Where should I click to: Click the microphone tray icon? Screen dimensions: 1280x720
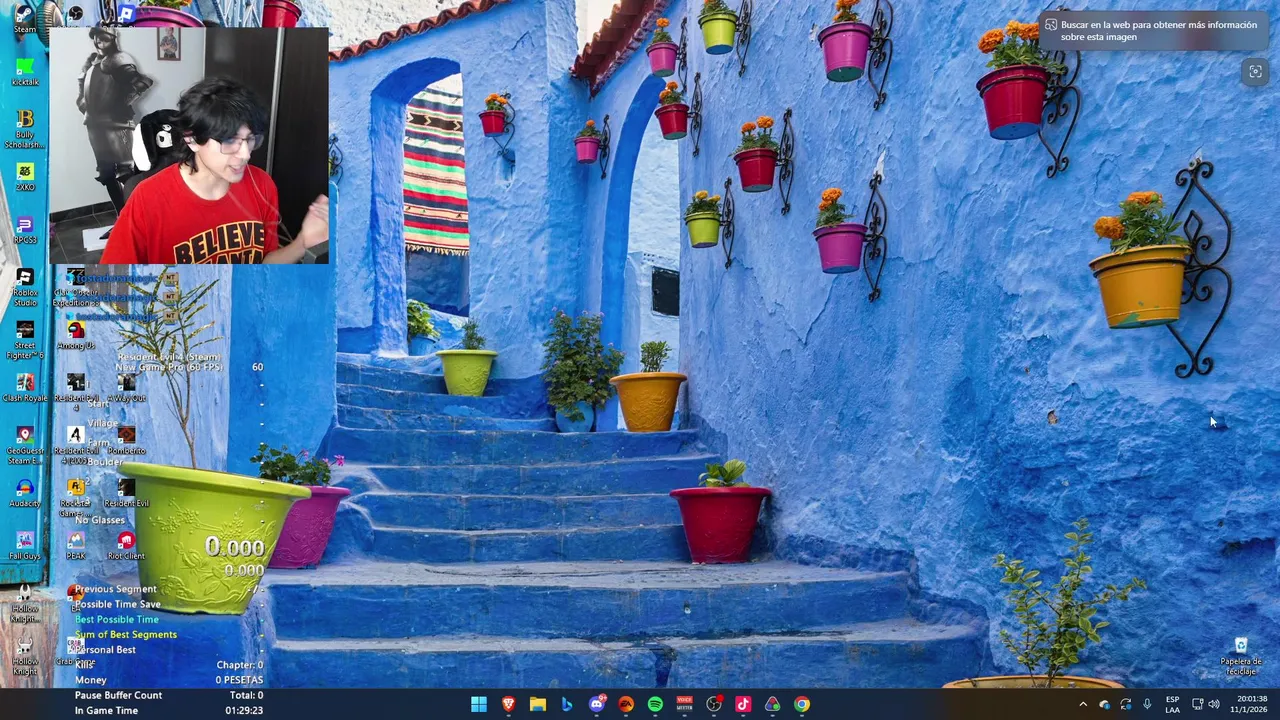pyautogui.click(x=1147, y=704)
